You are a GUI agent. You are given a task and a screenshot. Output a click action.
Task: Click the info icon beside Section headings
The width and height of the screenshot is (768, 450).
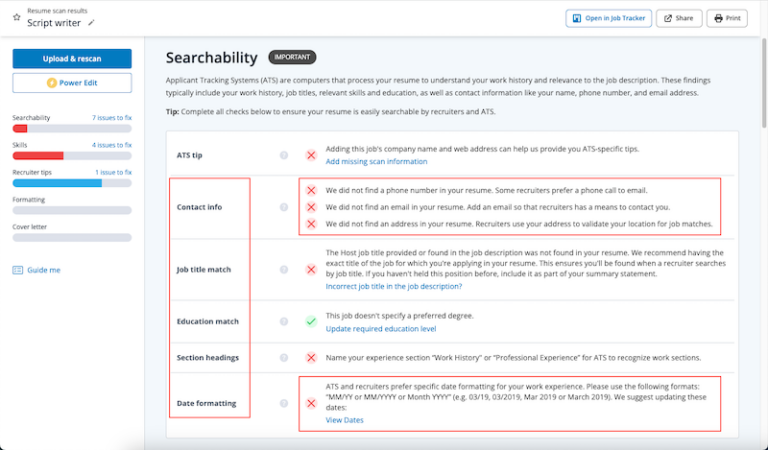pyautogui.click(x=284, y=357)
